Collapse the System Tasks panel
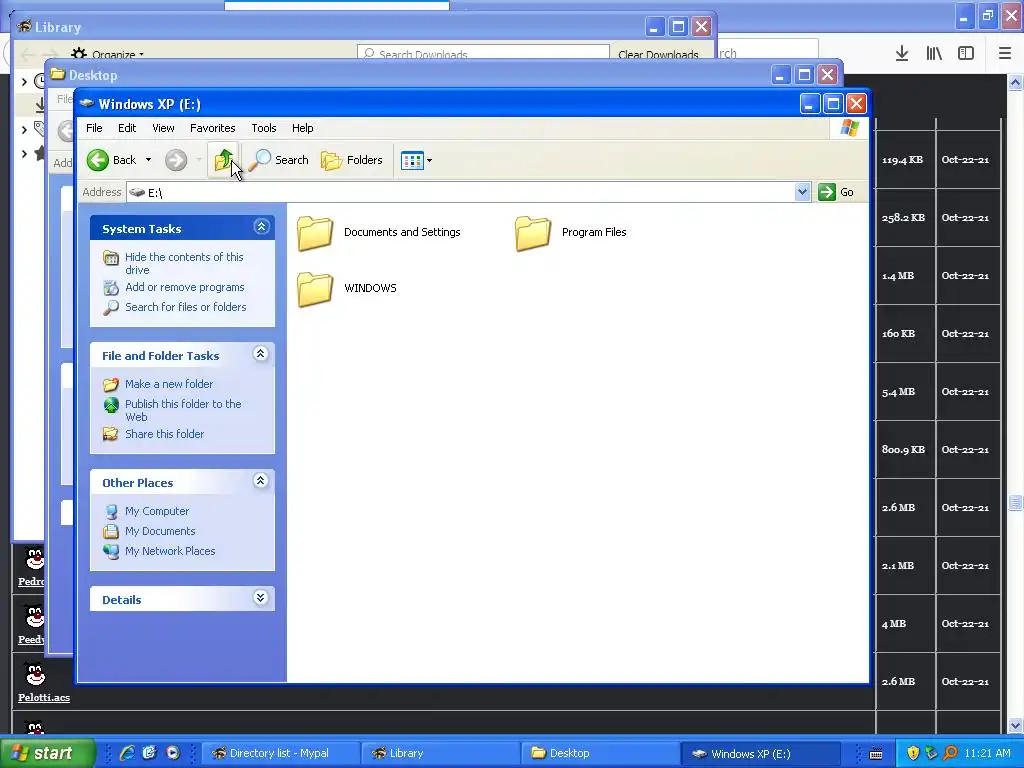 coord(261,227)
